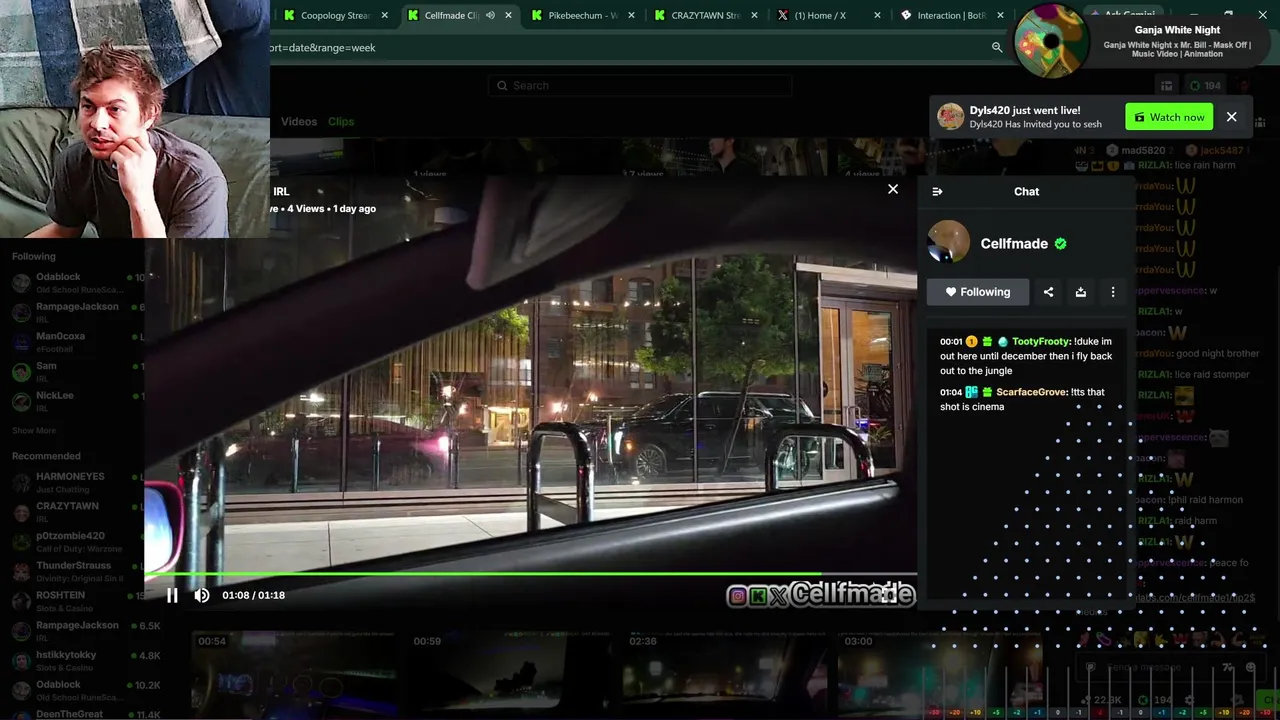
Task: Close the CRAZYTAWN browser tab
Action: (754, 16)
